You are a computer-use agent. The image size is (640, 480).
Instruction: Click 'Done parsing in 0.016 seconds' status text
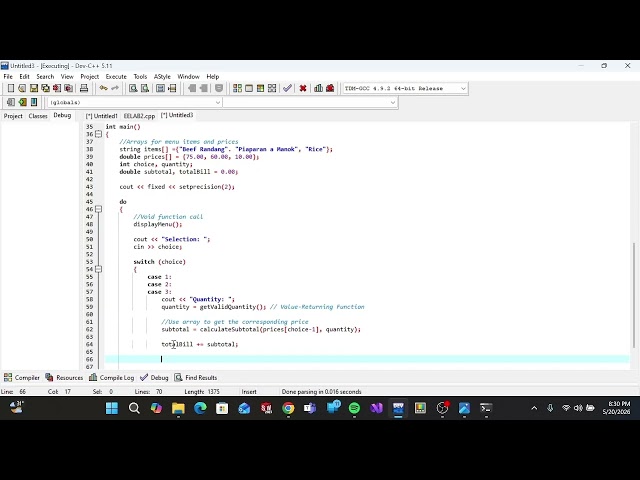[321, 391]
